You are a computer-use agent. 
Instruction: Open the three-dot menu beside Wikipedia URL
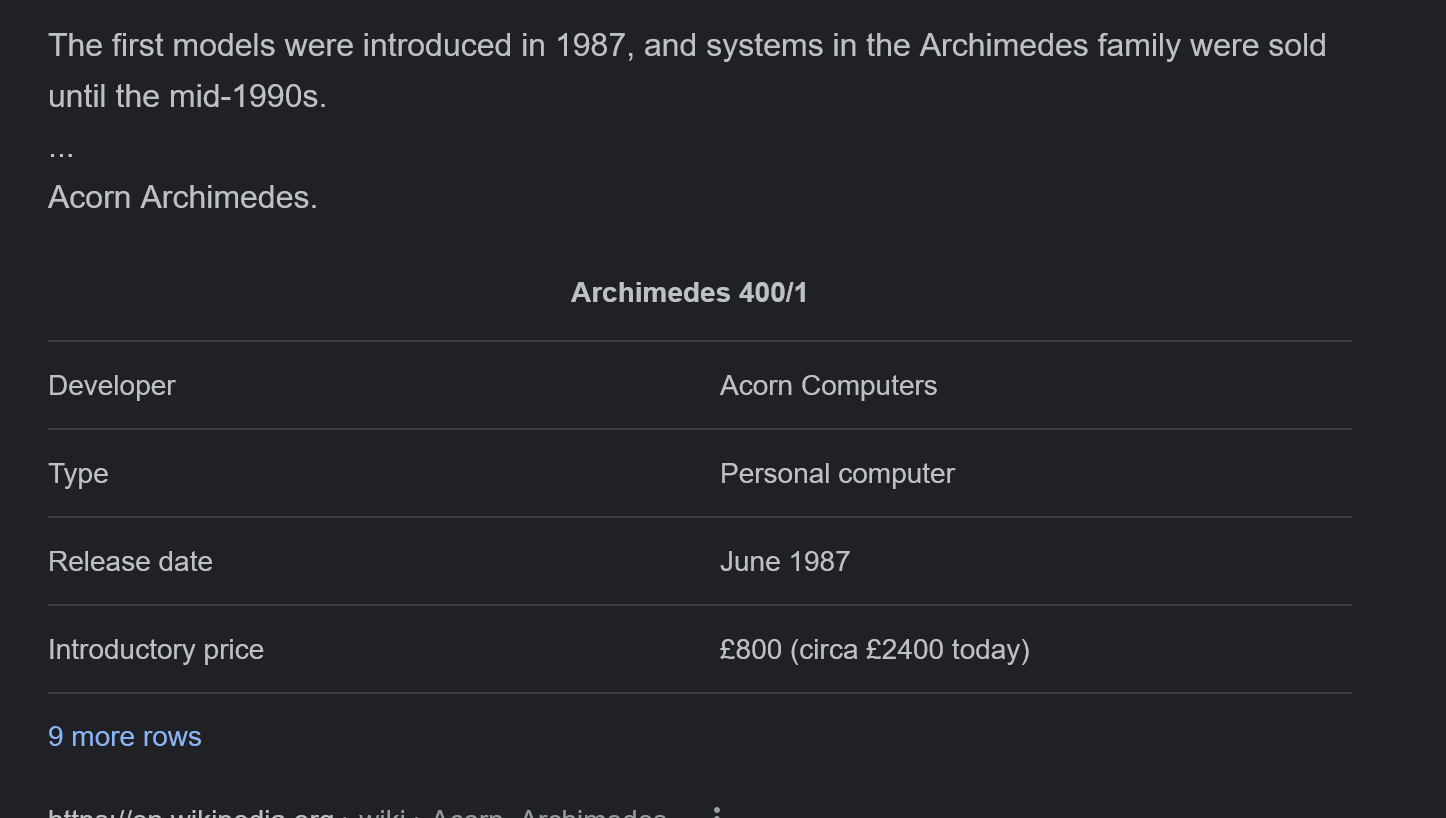(x=716, y=813)
